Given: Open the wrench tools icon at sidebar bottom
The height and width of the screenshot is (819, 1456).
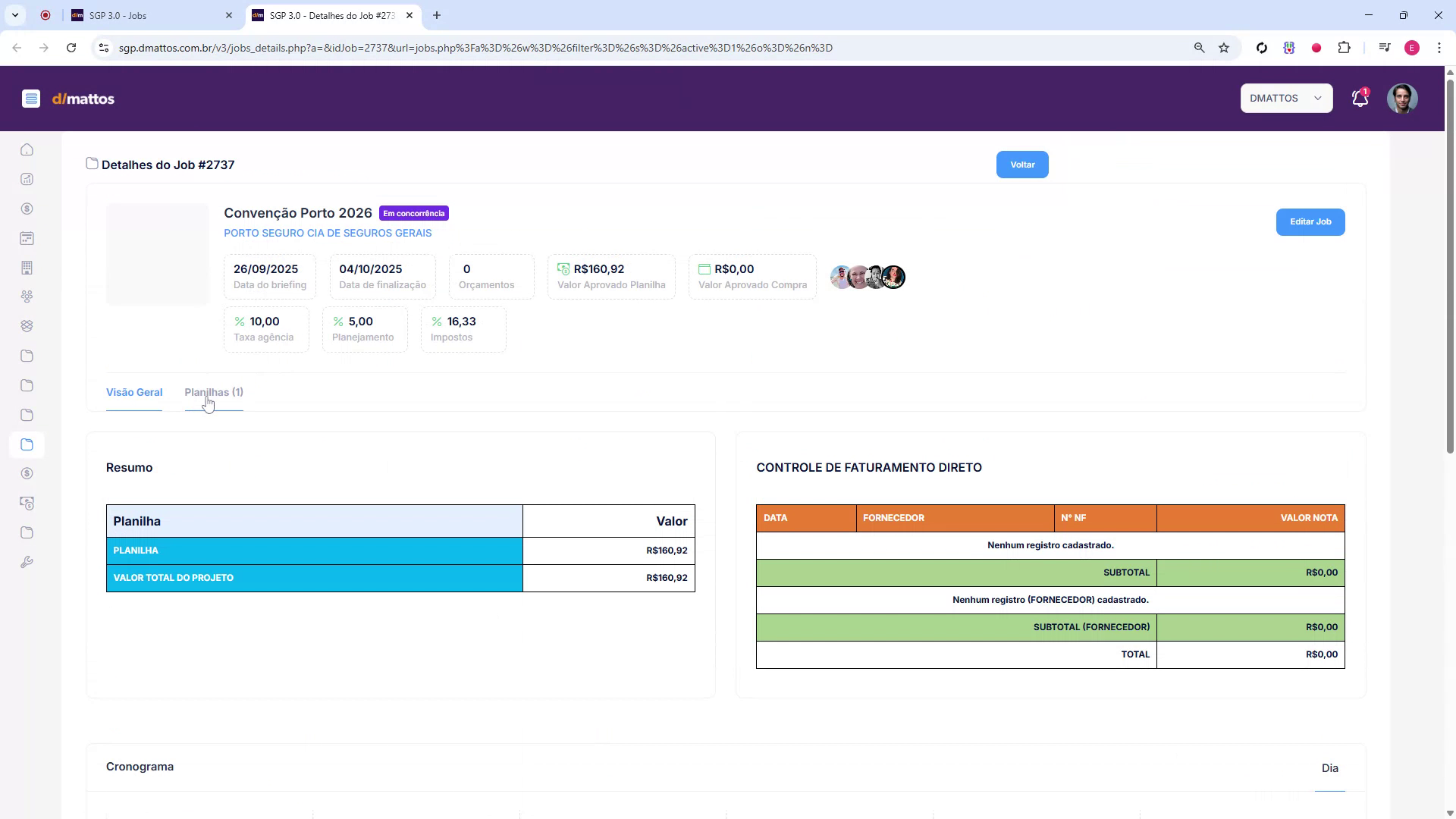Looking at the screenshot, I should click(27, 562).
